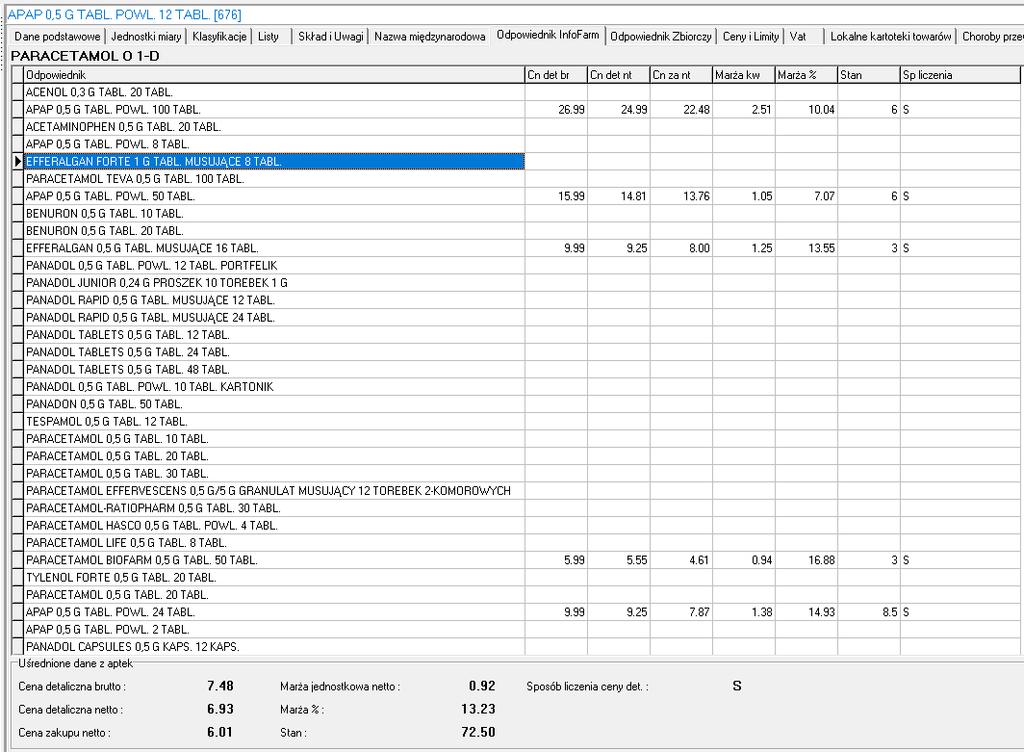Click the PARACETAMOL O 1-D group heading
Image resolution: width=1024 pixels, height=752 pixels.
(85, 56)
